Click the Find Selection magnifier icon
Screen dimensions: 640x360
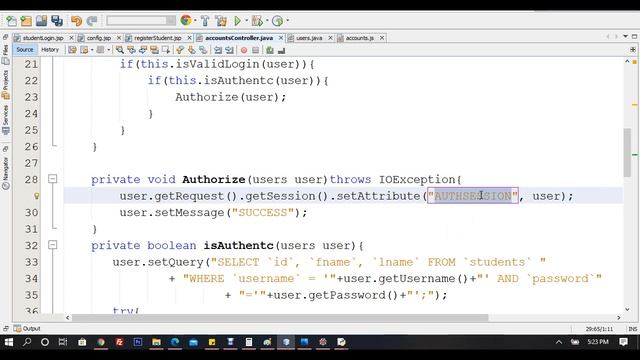pos(120,50)
